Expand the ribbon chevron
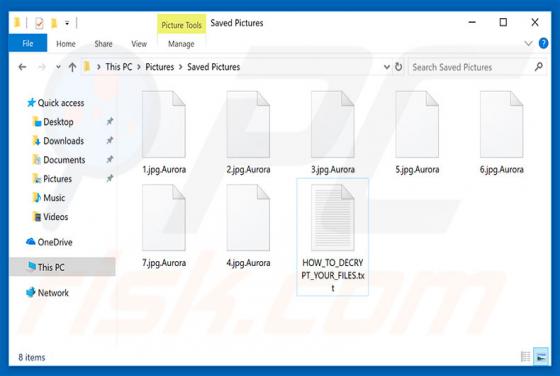Image resolution: width=560 pixels, height=376 pixels. (528, 44)
